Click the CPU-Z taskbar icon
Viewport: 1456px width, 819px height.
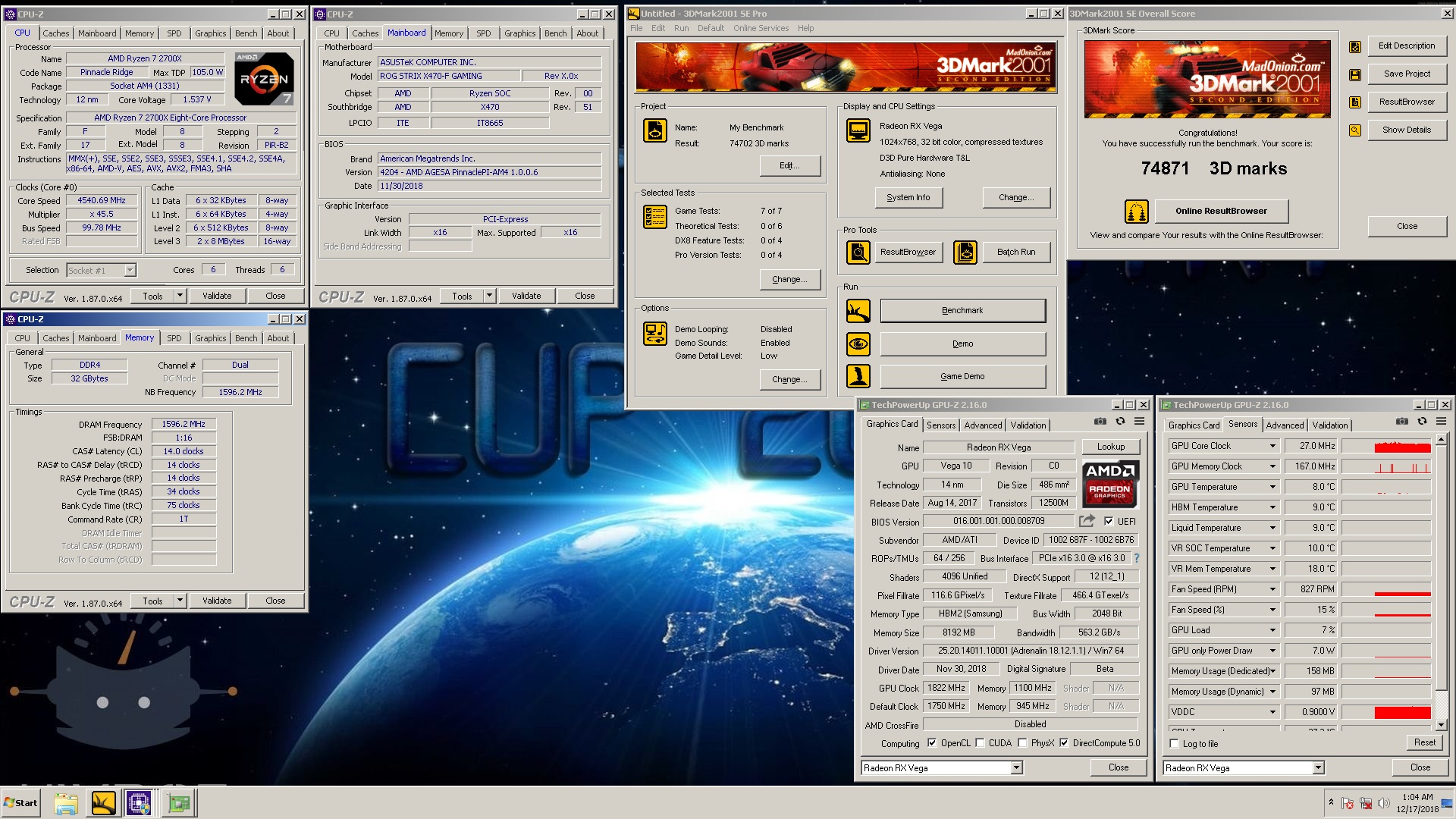click(139, 803)
